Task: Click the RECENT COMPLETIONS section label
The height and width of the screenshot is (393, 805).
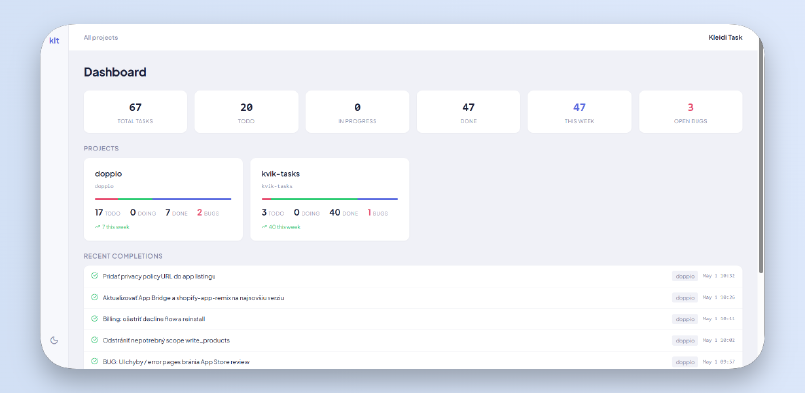Action: click(x=123, y=256)
